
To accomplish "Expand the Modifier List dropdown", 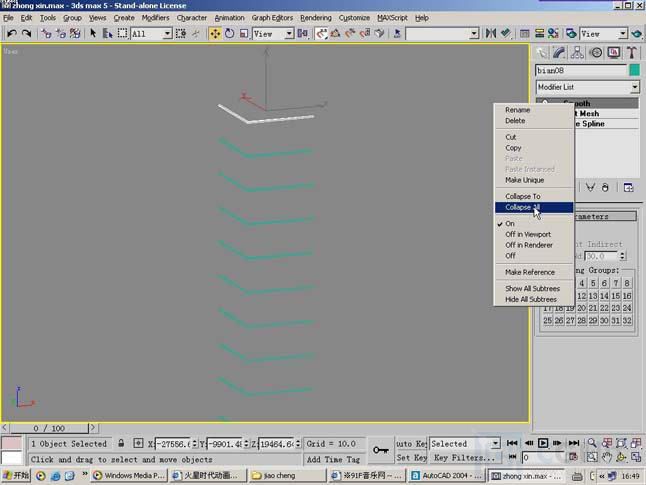I will [x=588, y=87].
